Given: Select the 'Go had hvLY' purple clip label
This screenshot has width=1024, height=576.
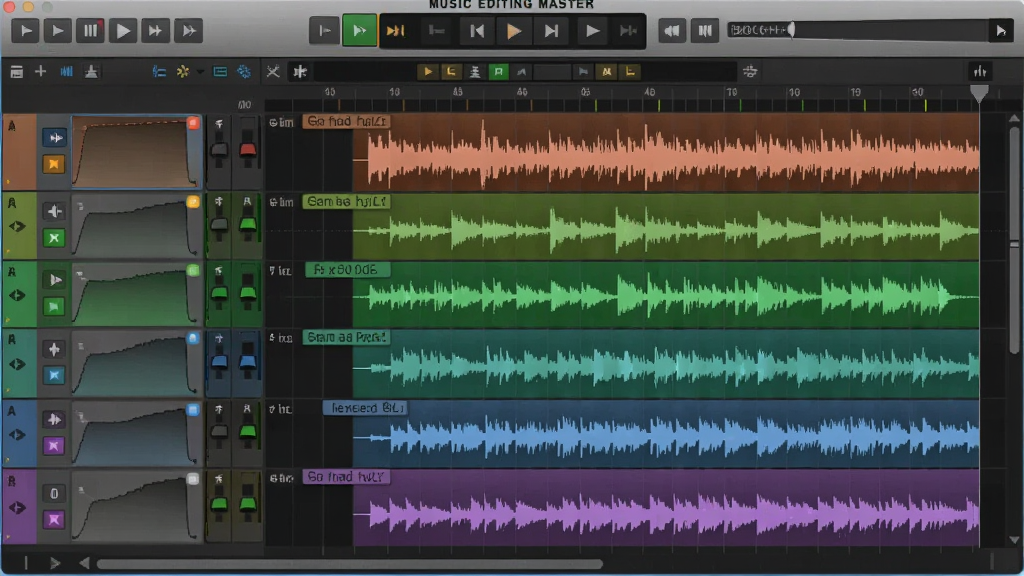Looking at the screenshot, I should coord(346,477).
